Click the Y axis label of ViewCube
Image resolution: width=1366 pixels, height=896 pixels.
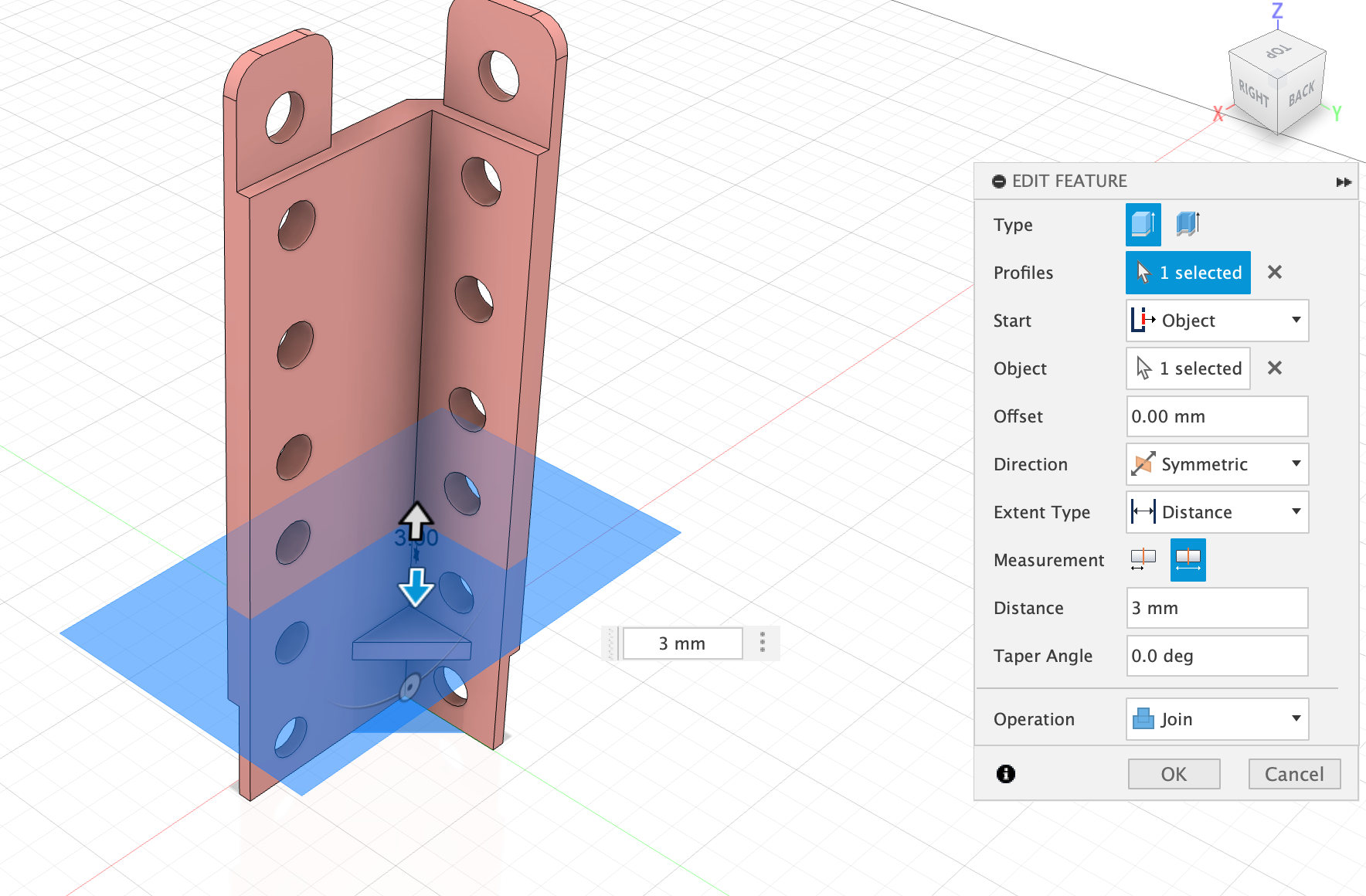pyautogui.click(x=1336, y=114)
